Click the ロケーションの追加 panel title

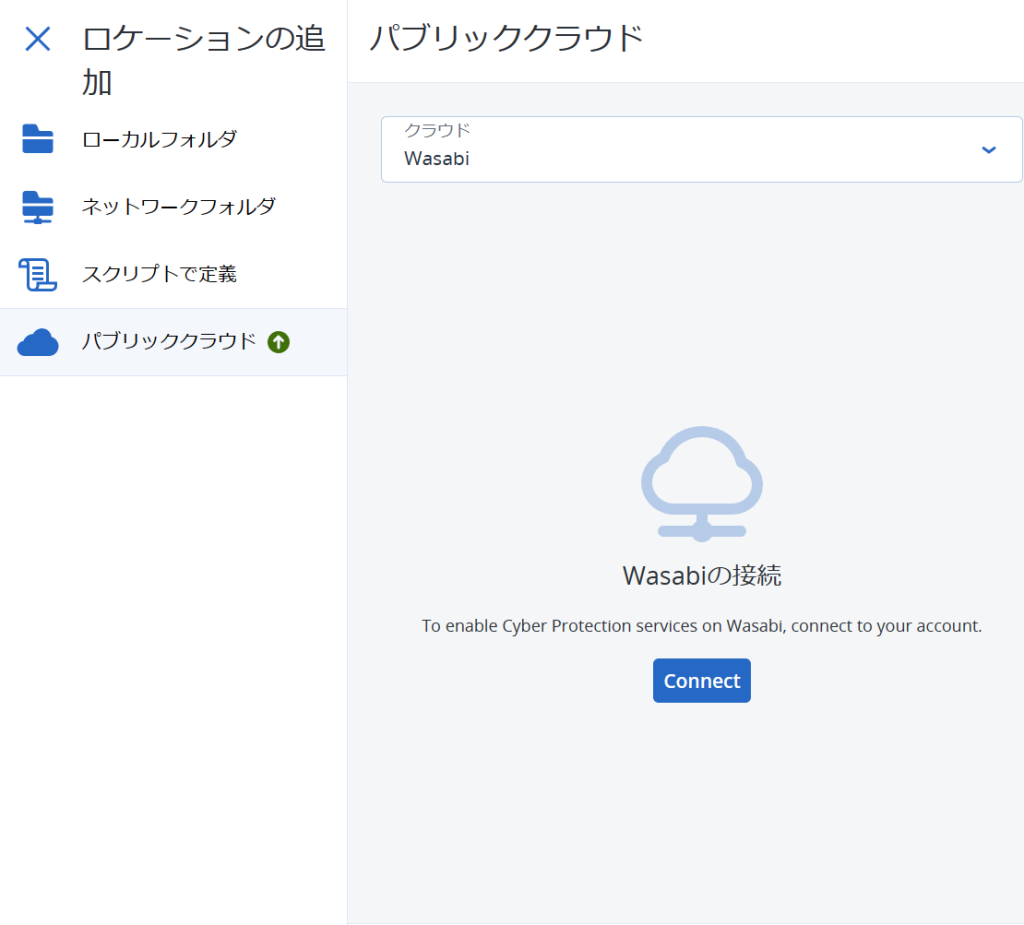coord(203,60)
